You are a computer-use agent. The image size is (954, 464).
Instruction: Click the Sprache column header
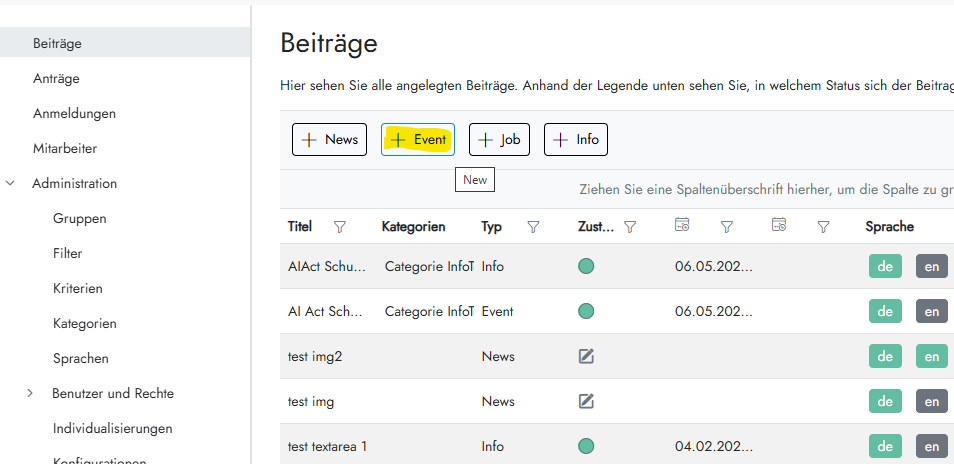[x=889, y=227]
